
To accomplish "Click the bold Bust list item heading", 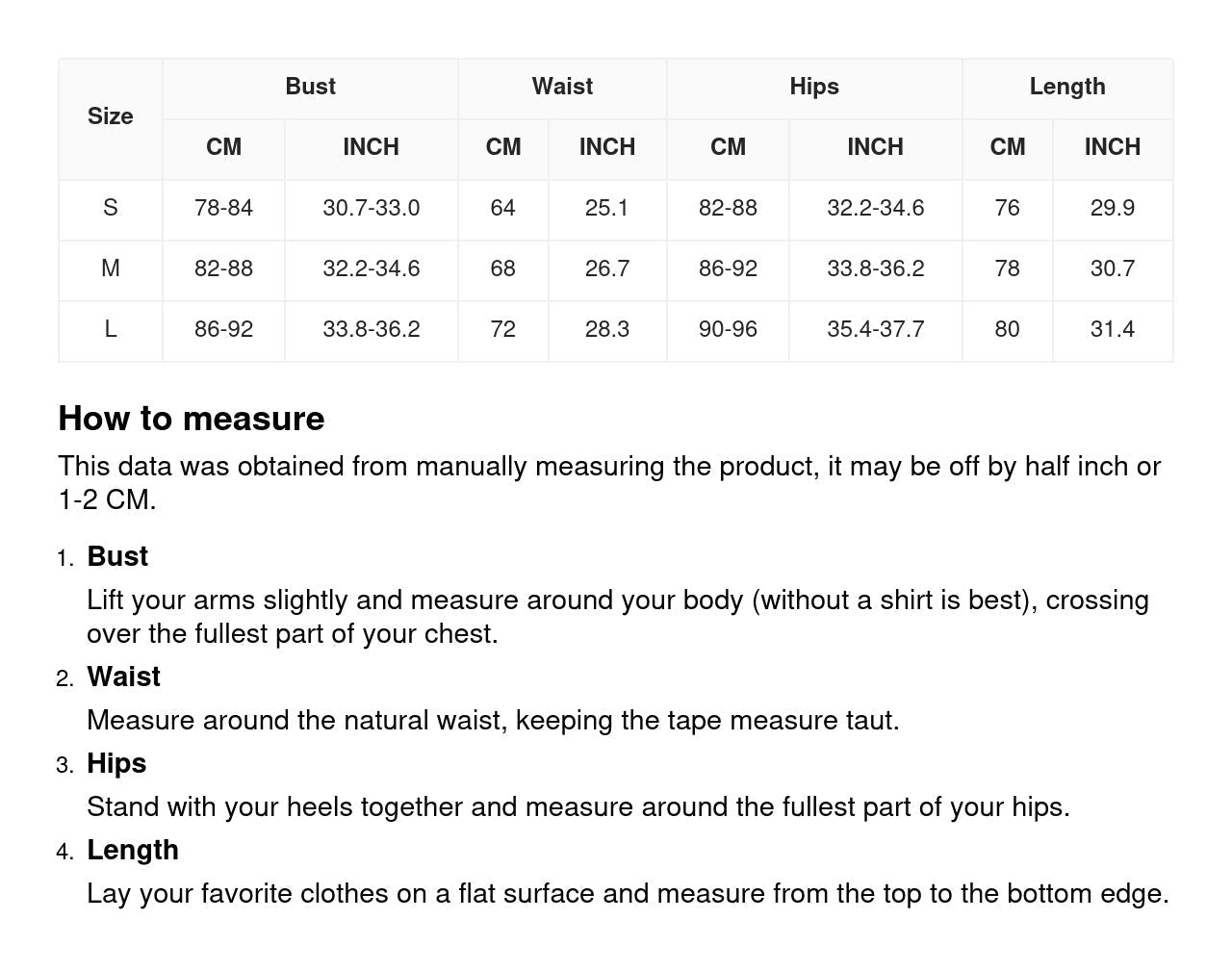I will click(117, 556).
